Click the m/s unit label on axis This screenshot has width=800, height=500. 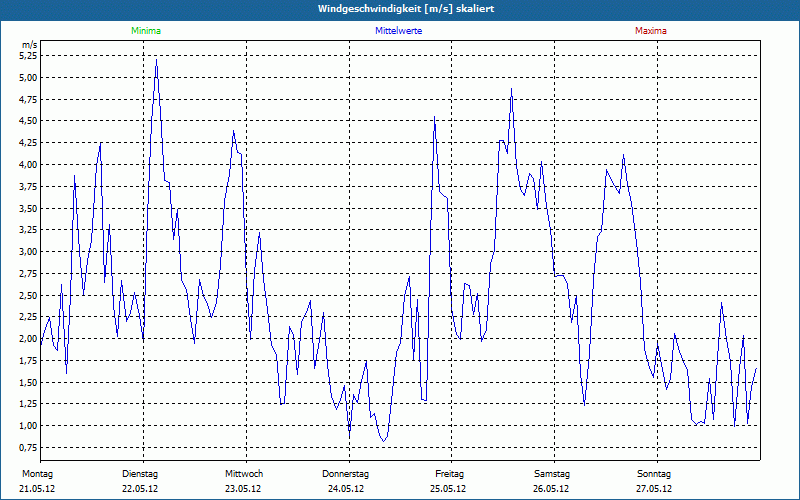[30, 45]
